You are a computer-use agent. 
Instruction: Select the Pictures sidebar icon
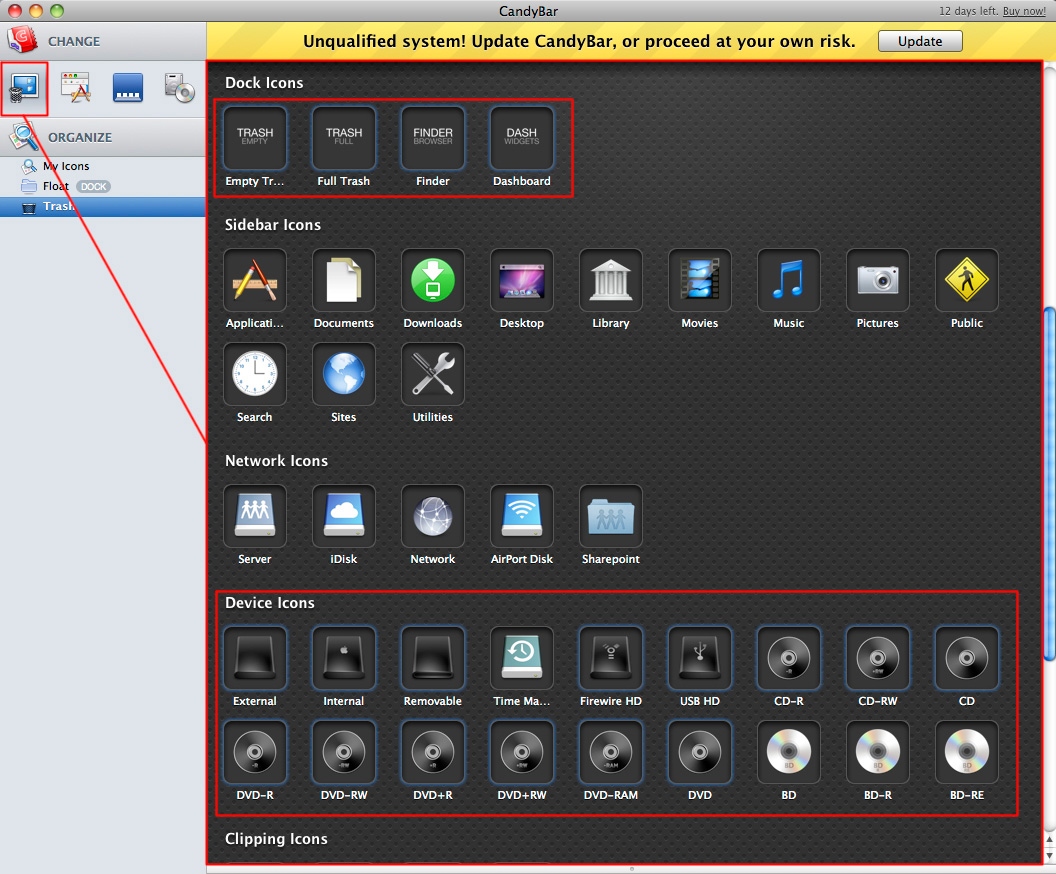[x=878, y=280]
